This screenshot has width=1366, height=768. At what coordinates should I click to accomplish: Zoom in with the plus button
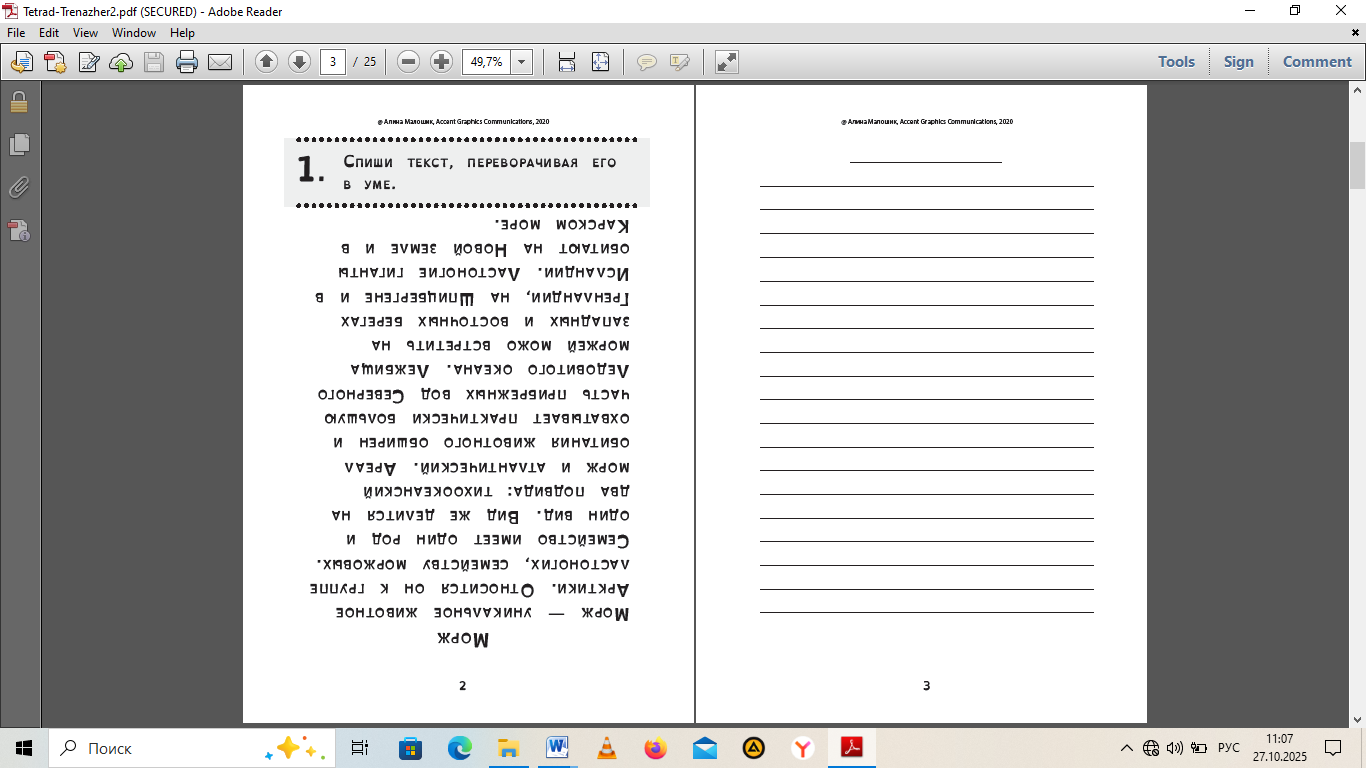coord(441,62)
